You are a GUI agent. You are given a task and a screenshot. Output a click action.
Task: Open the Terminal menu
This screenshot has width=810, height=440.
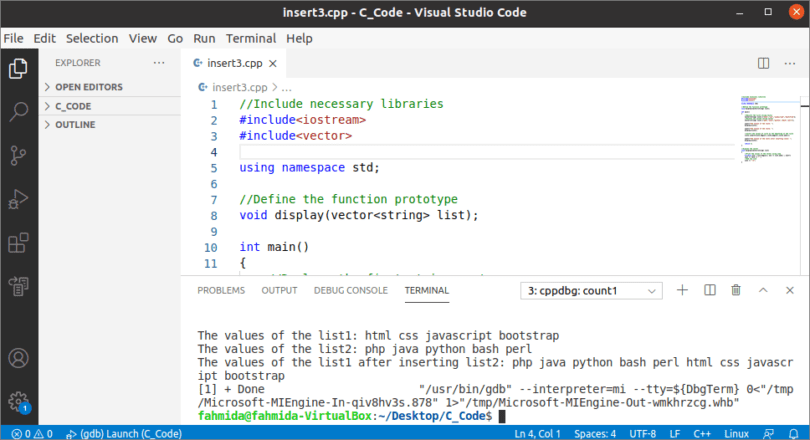click(x=251, y=38)
